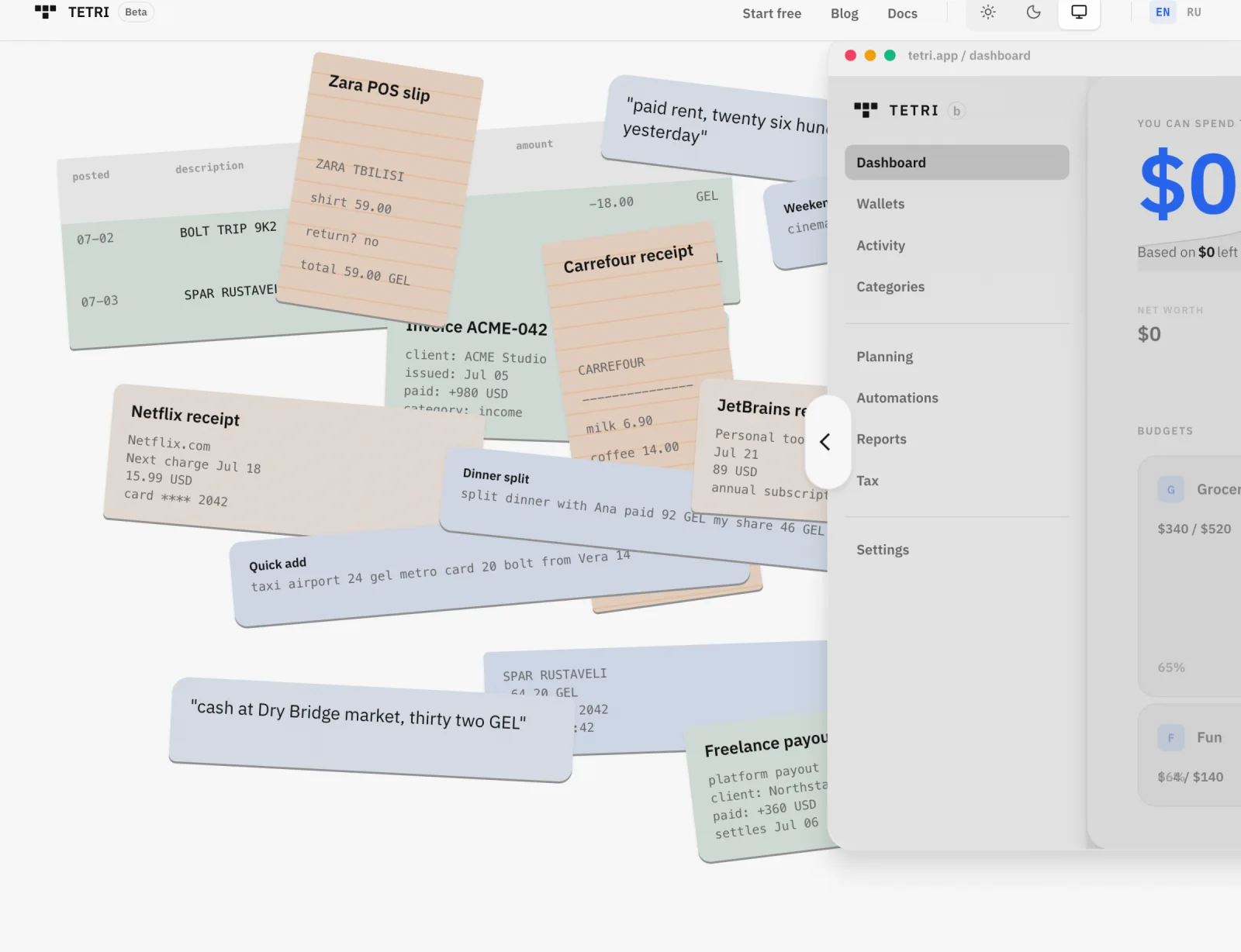The width and height of the screenshot is (1241, 952).
Task: Select Dashboard in the sidebar
Action: tap(956, 163)
